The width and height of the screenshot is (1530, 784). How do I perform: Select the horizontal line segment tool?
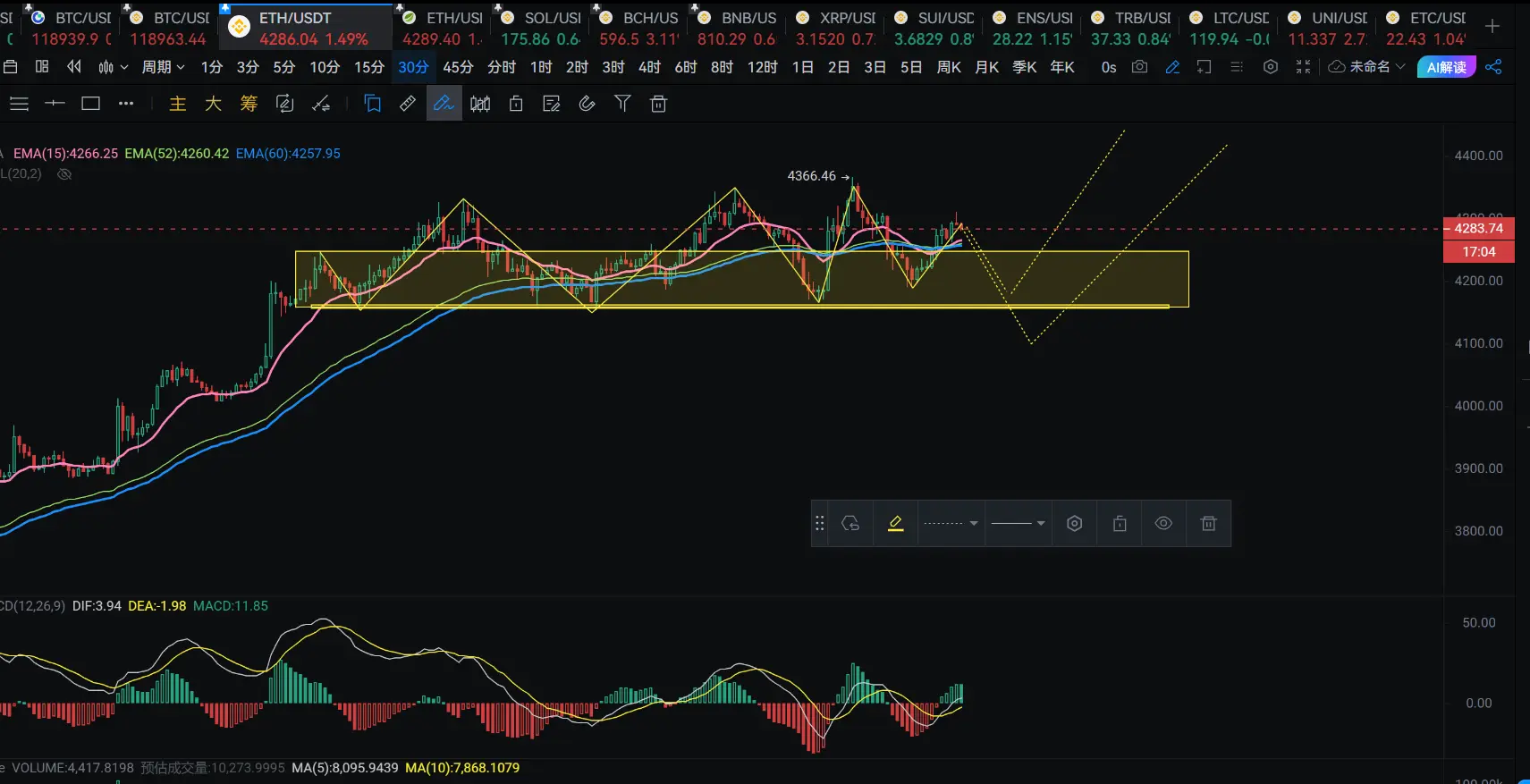pos(55,104)
